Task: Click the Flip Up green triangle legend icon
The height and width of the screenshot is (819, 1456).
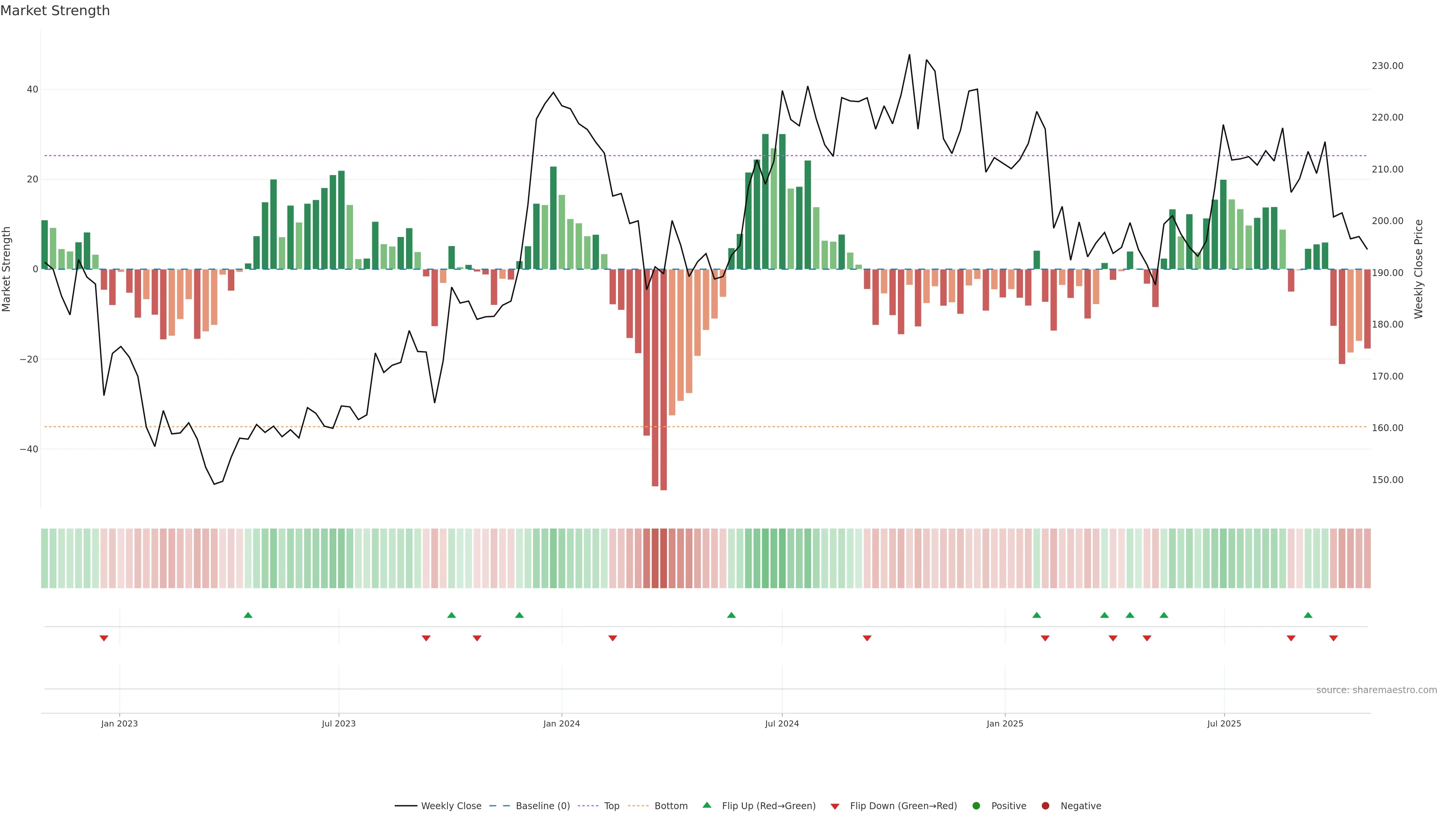Action: [706, 805]
